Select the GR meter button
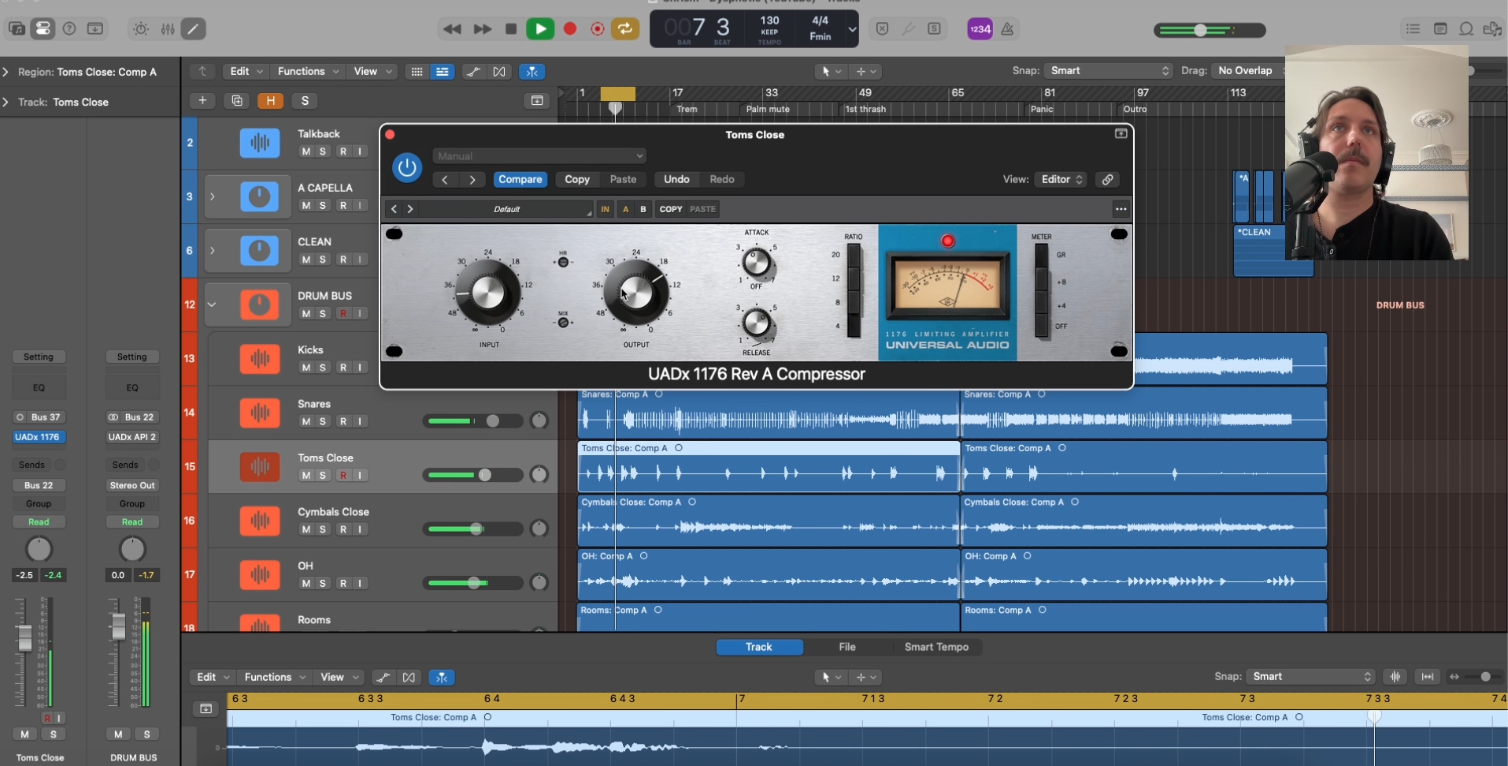The height and width of the screenshot is (766, 1508). coord(1042,256)
